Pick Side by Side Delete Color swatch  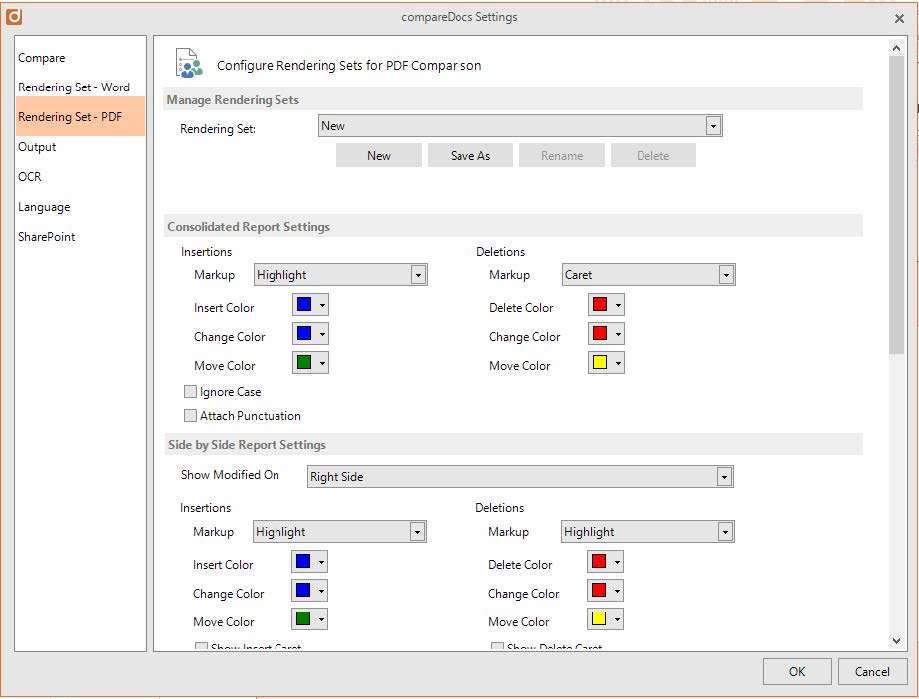[x=605, y=562]
